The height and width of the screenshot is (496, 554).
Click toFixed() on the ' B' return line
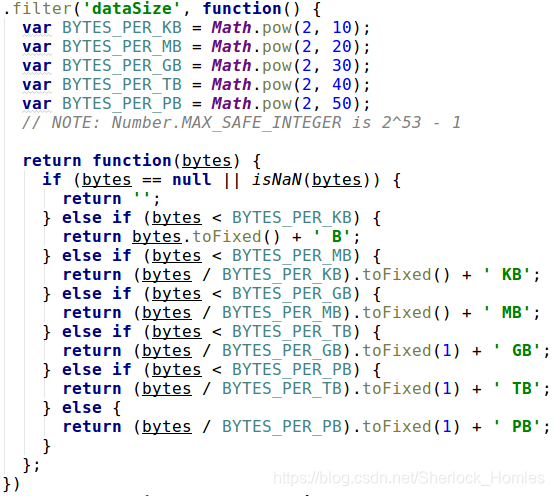click(x=236, y=237)
